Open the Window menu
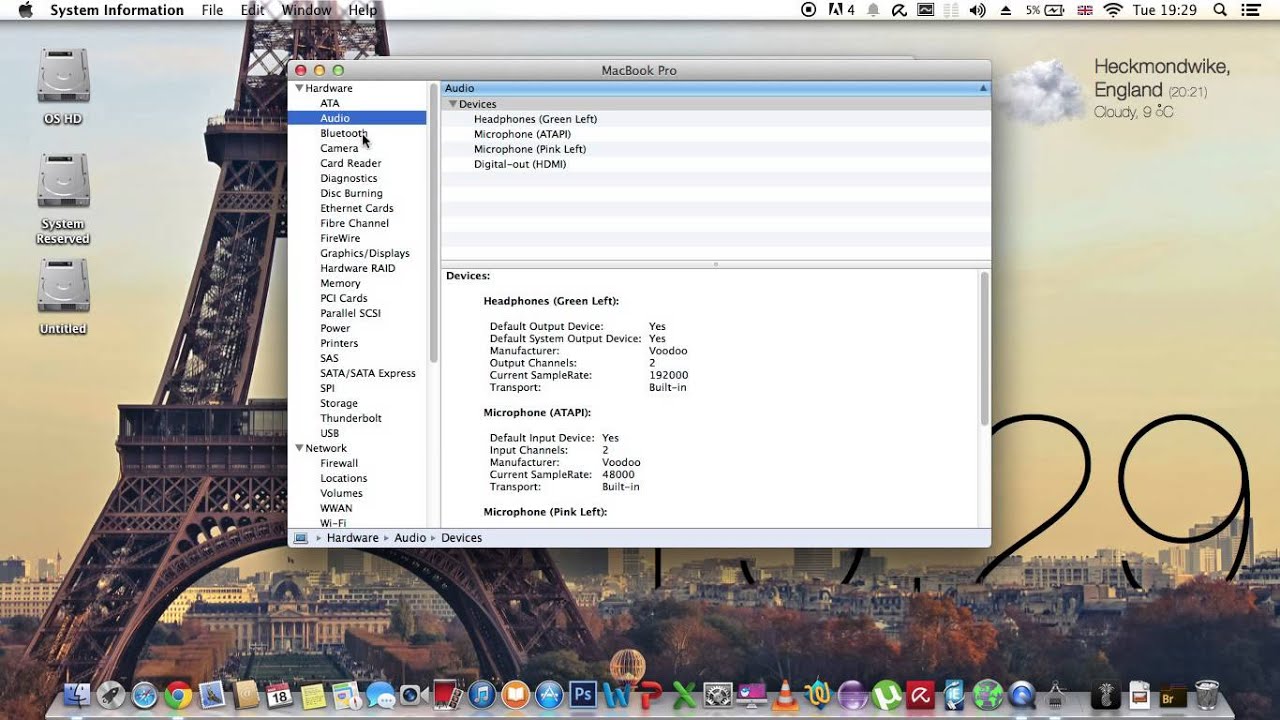 click(306, 10)
